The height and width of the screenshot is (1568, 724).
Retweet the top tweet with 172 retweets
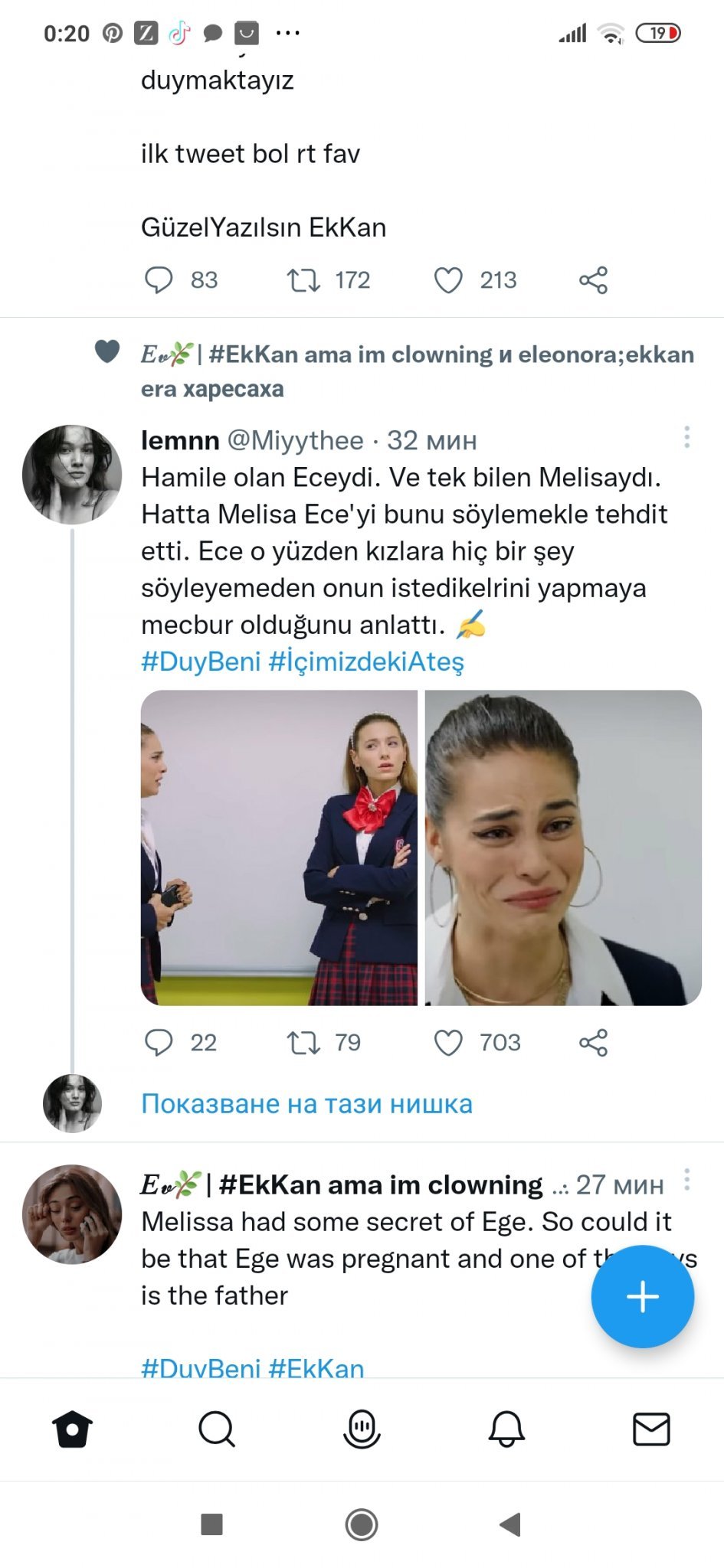pyautogui.click(x=303, y=280)
